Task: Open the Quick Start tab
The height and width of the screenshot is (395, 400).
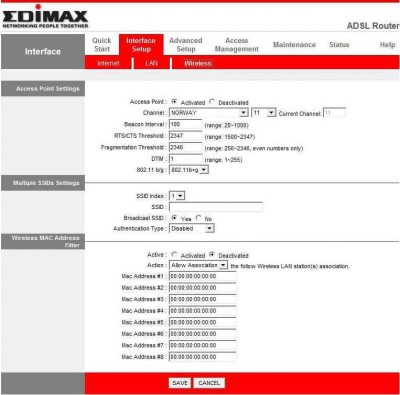Action: click(x=102, y=45)
